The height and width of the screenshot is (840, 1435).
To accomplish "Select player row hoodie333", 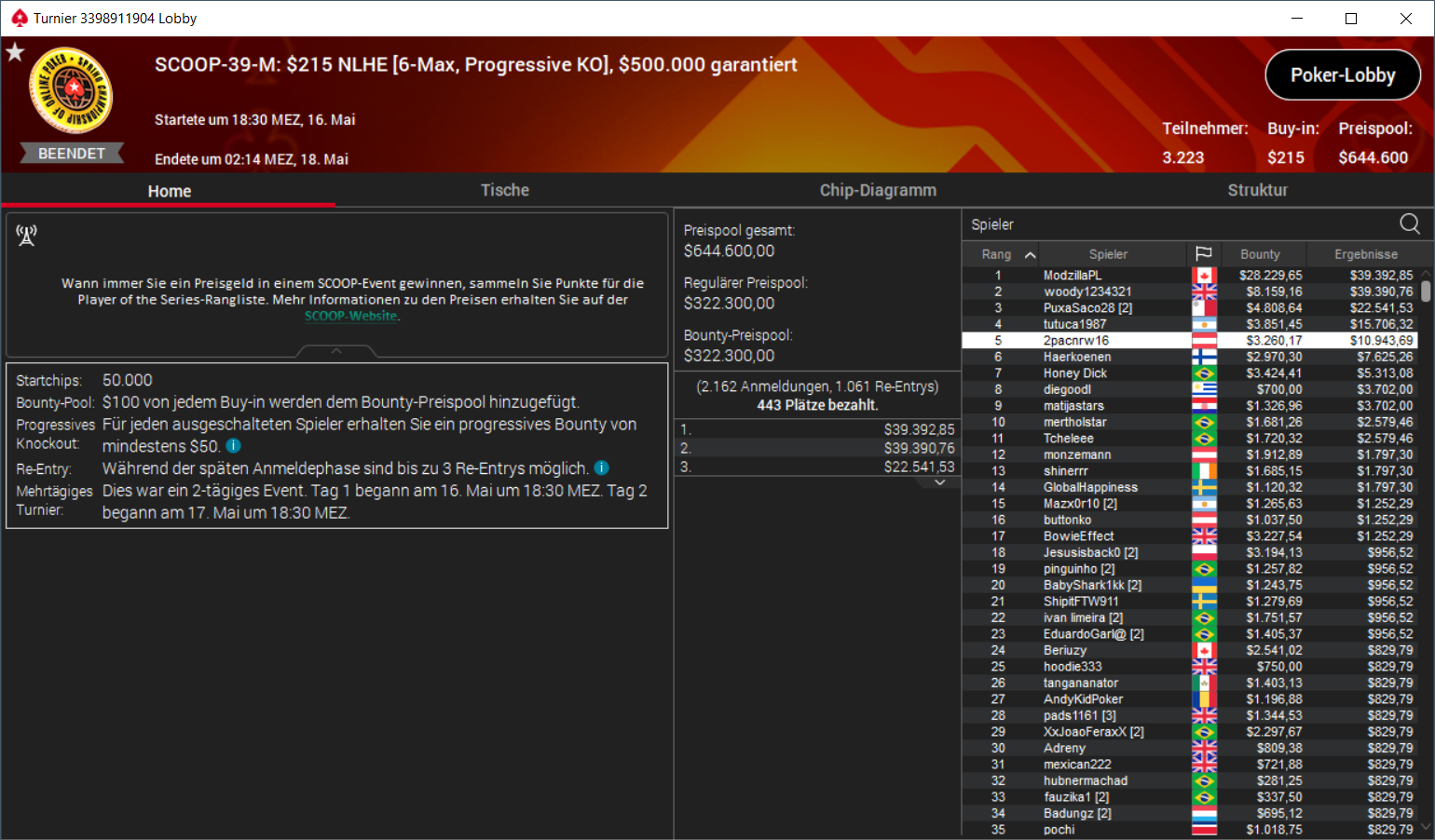I will pyautogui.click(x=1190, y=667).
